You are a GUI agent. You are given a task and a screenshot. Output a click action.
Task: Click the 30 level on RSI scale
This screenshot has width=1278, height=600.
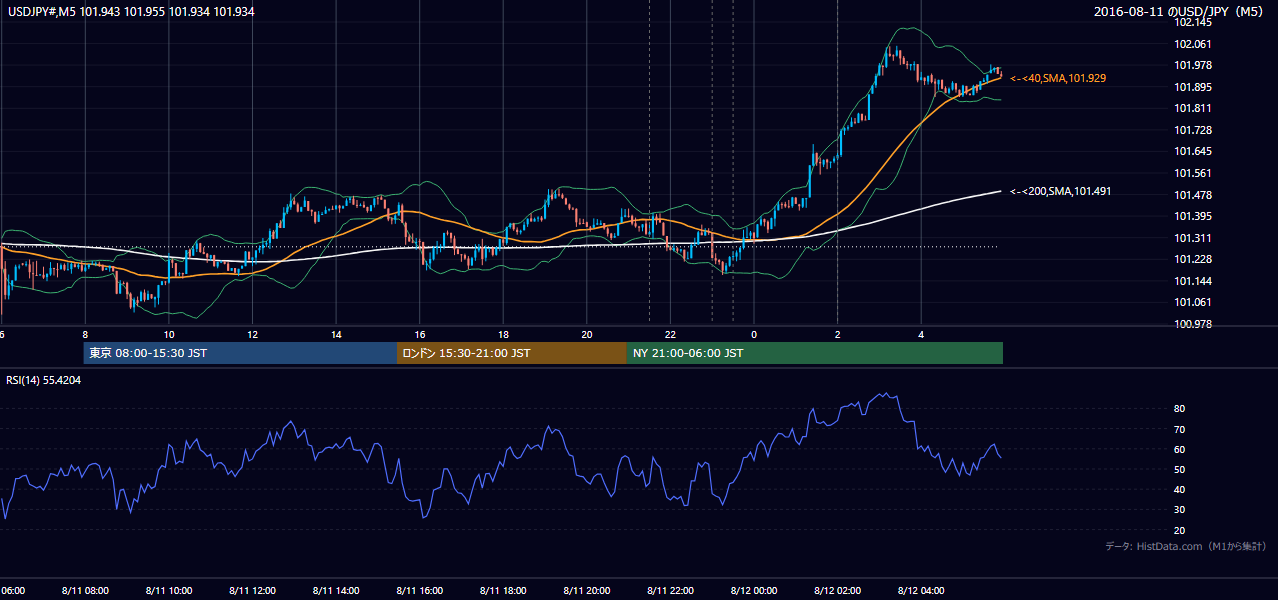click(x=1180, y=510)
